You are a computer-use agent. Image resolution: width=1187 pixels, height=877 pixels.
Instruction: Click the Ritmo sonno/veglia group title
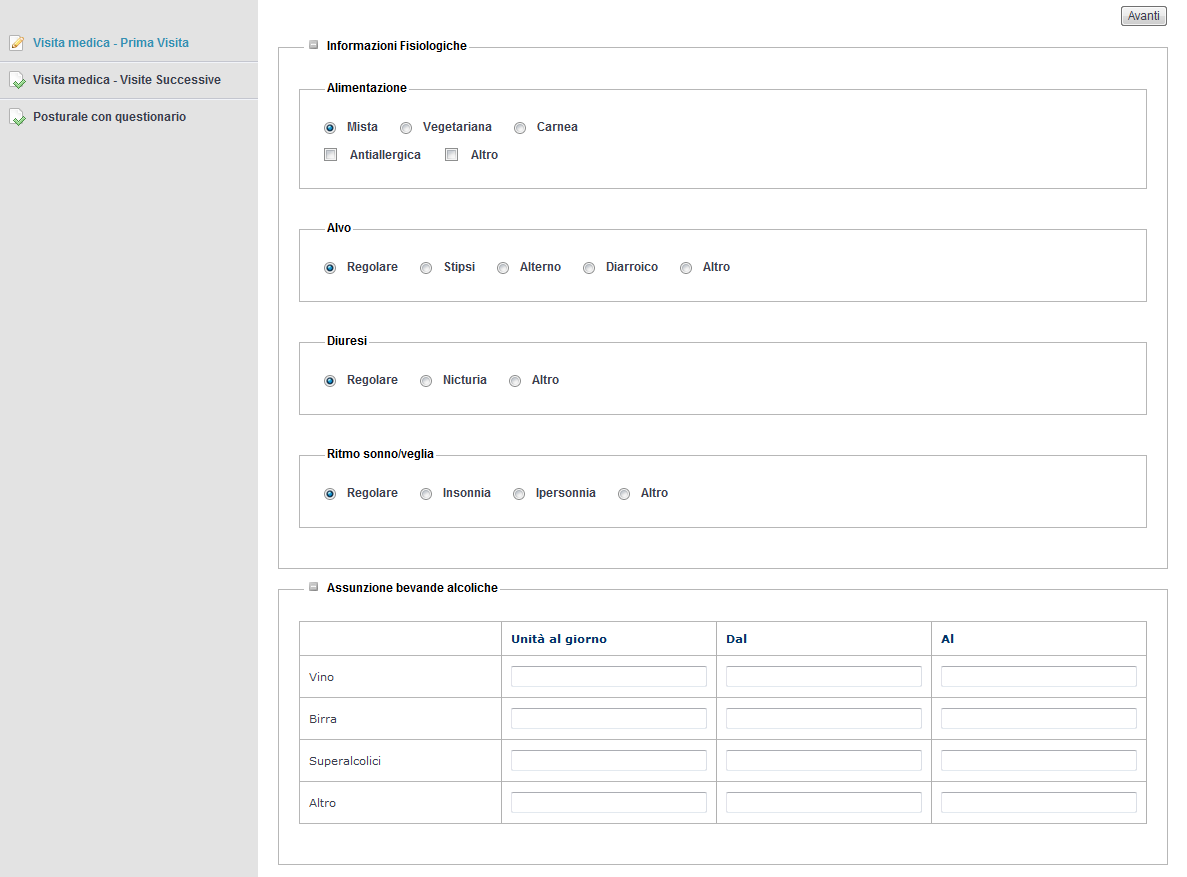pos(380,454)
